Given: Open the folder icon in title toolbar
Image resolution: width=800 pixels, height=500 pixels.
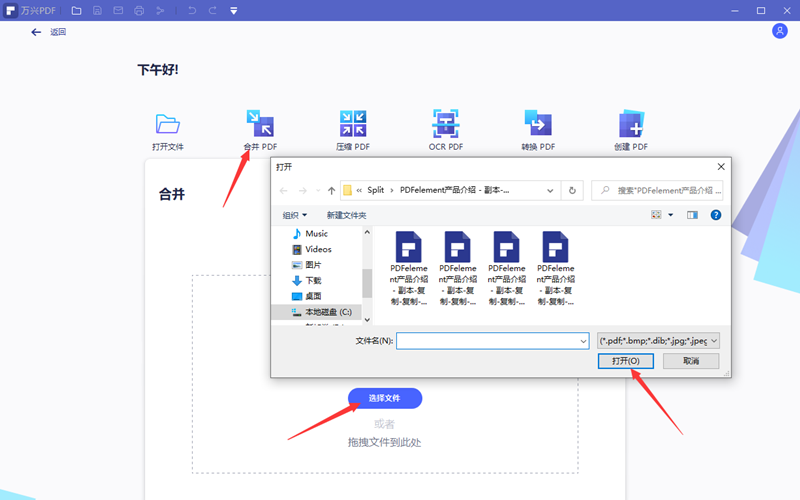Looking at the screenshot, I should (77, 10).
